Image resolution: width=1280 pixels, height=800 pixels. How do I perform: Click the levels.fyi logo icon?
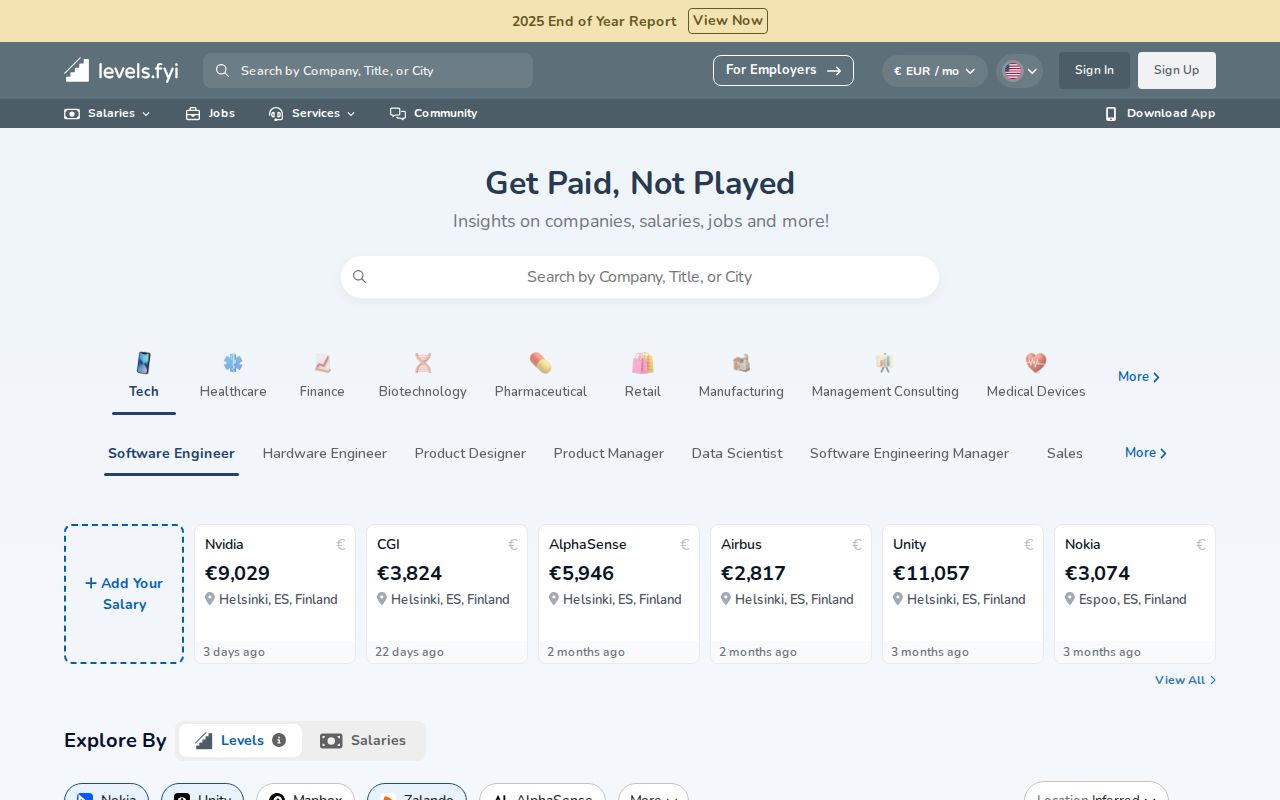[77, 70]
